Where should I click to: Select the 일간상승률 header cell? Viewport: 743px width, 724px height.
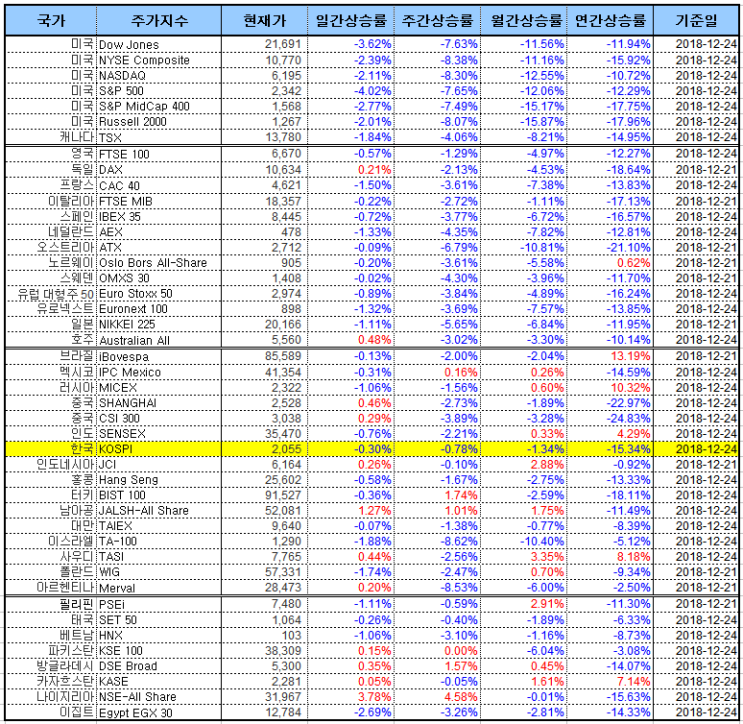pos(351,20)
